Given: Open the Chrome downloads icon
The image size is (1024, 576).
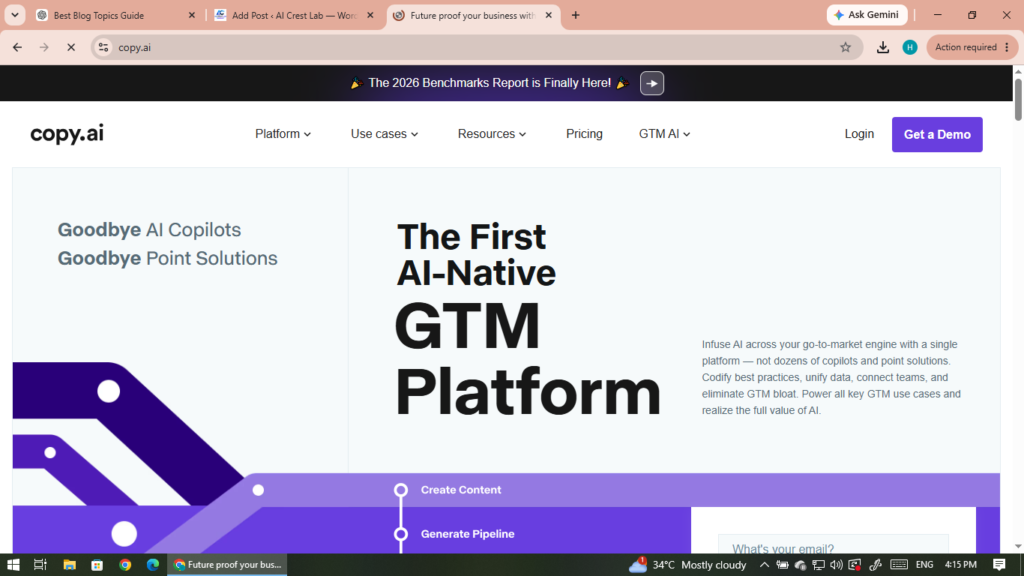Looking at the screenshot, I should point(882,47).
